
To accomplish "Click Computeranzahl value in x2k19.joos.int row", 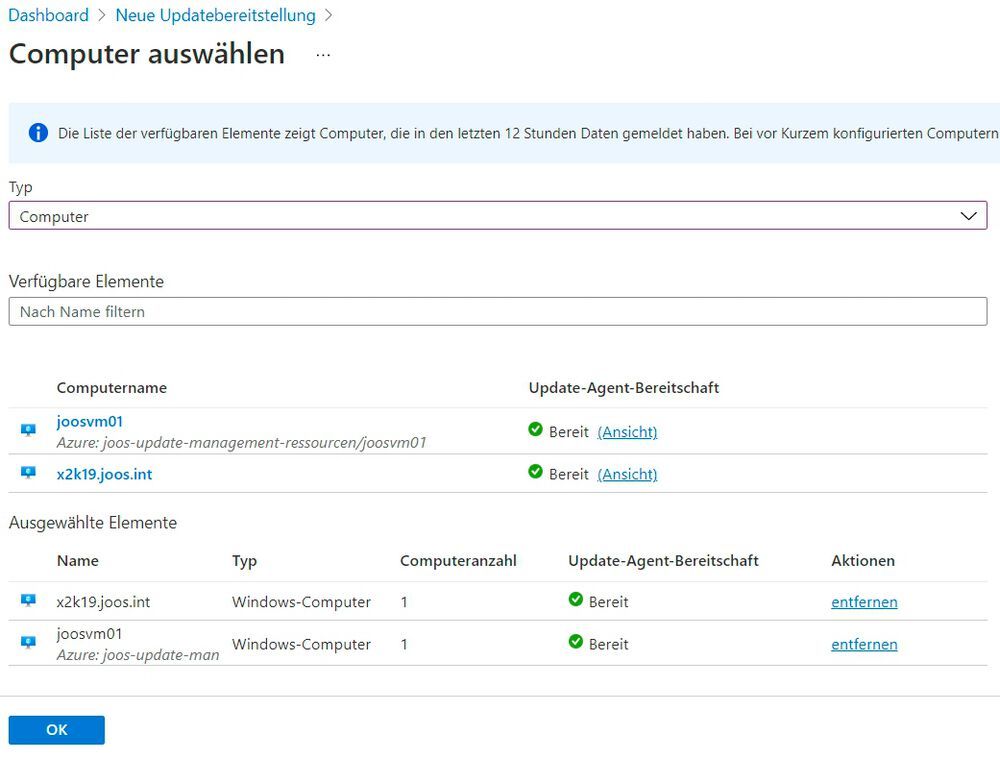I will 404,601.
